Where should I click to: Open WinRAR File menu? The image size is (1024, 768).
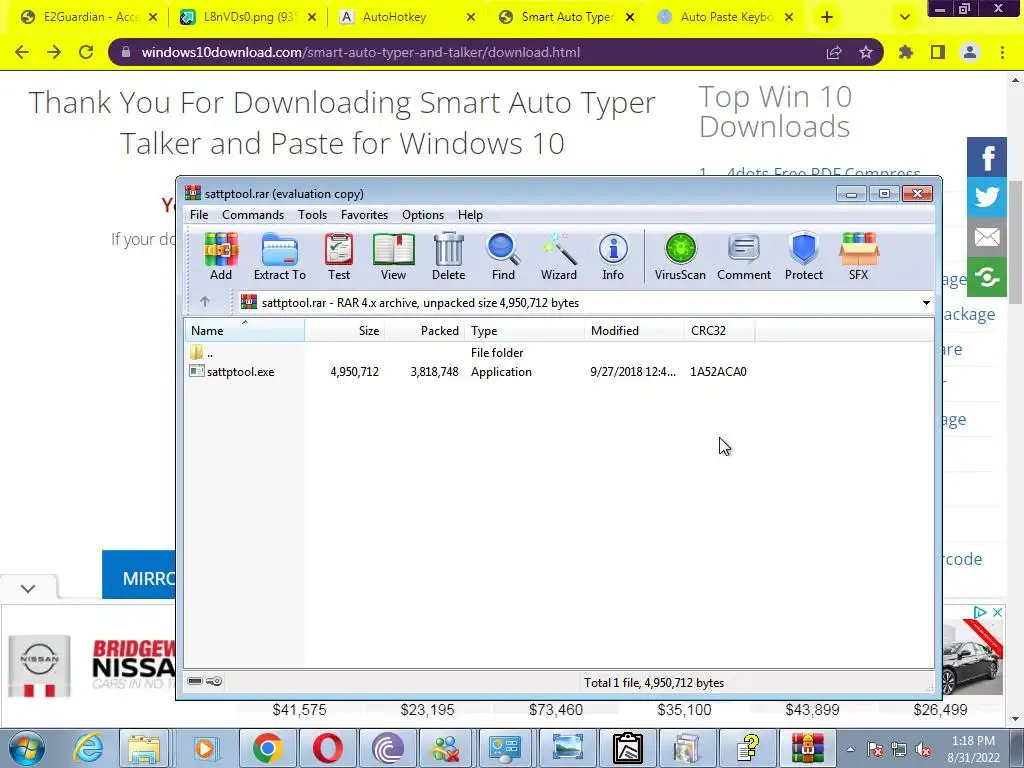point(199,215)
